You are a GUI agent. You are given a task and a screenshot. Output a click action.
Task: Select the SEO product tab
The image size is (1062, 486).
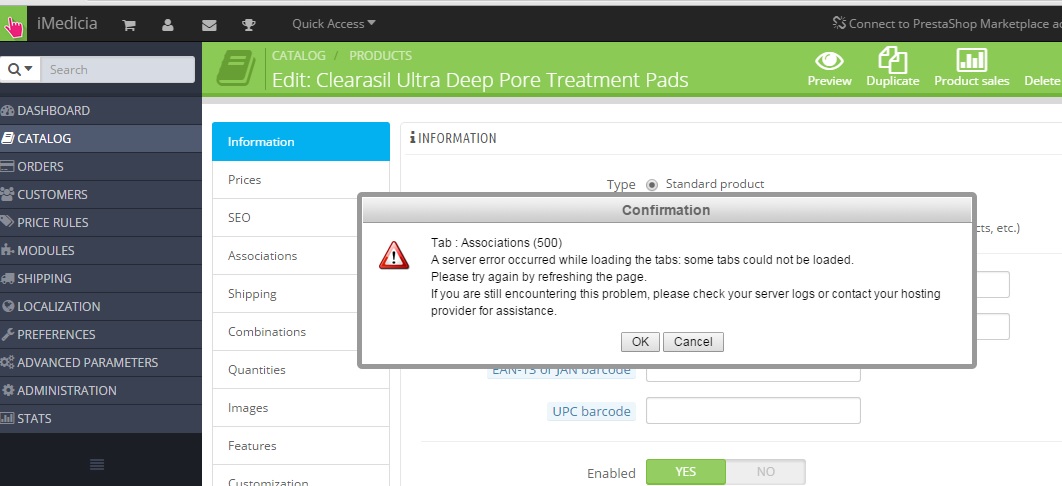pyautogui.click(x=301, y=217)
